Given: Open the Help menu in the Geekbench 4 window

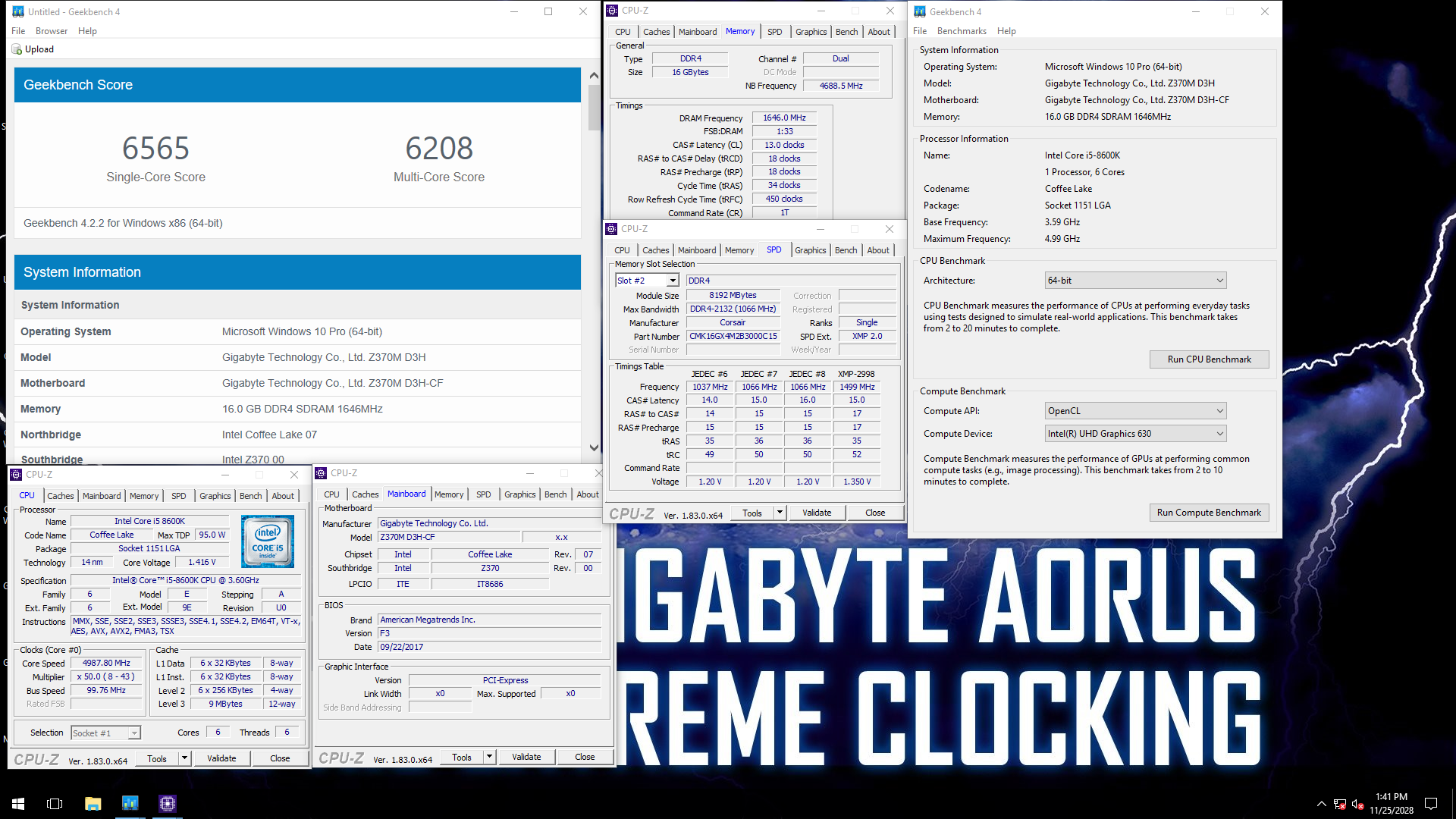Looking at the screenshot, I should [1006, 31].
